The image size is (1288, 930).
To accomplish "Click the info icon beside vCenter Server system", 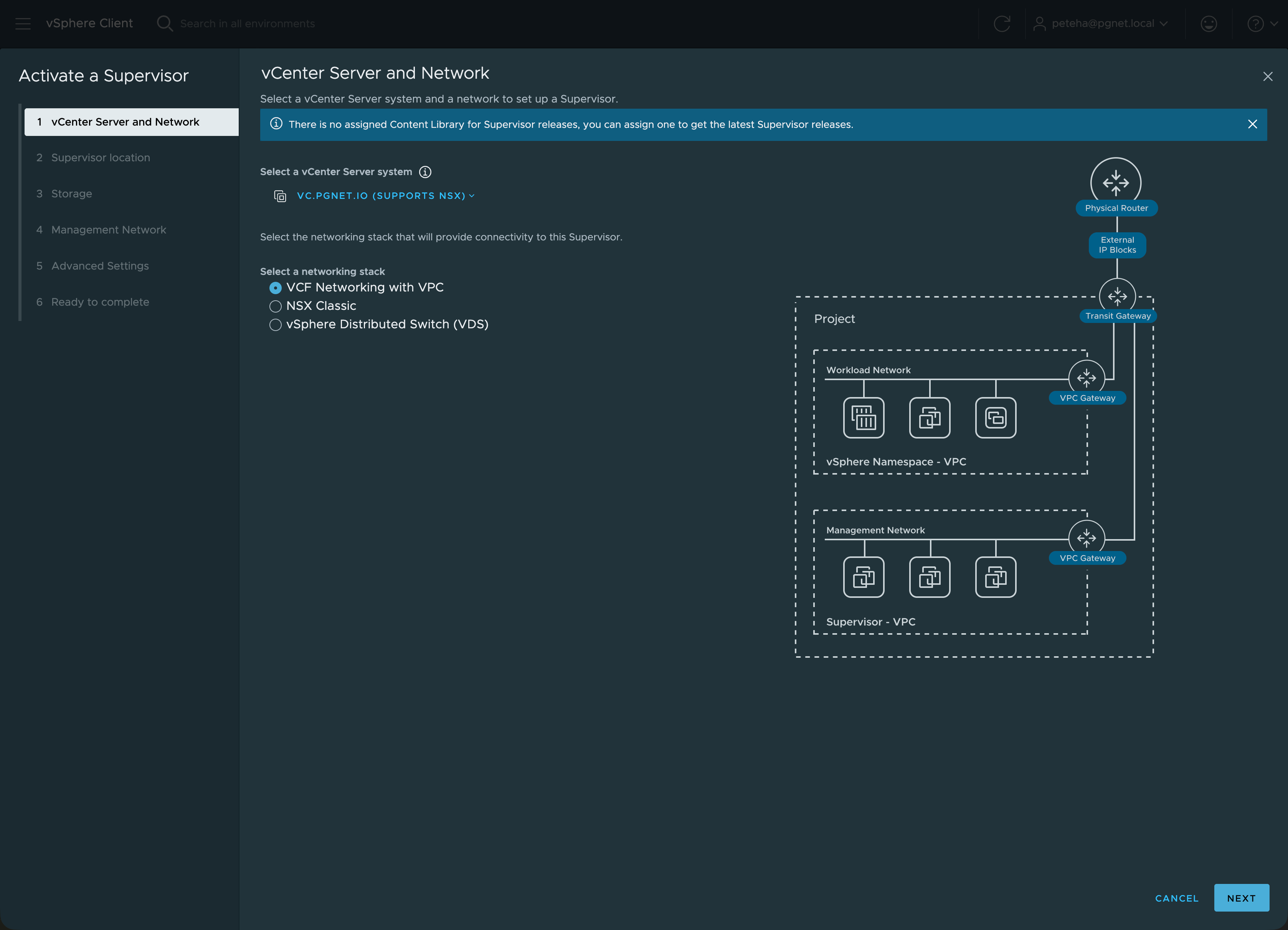I will coord(425,172).
